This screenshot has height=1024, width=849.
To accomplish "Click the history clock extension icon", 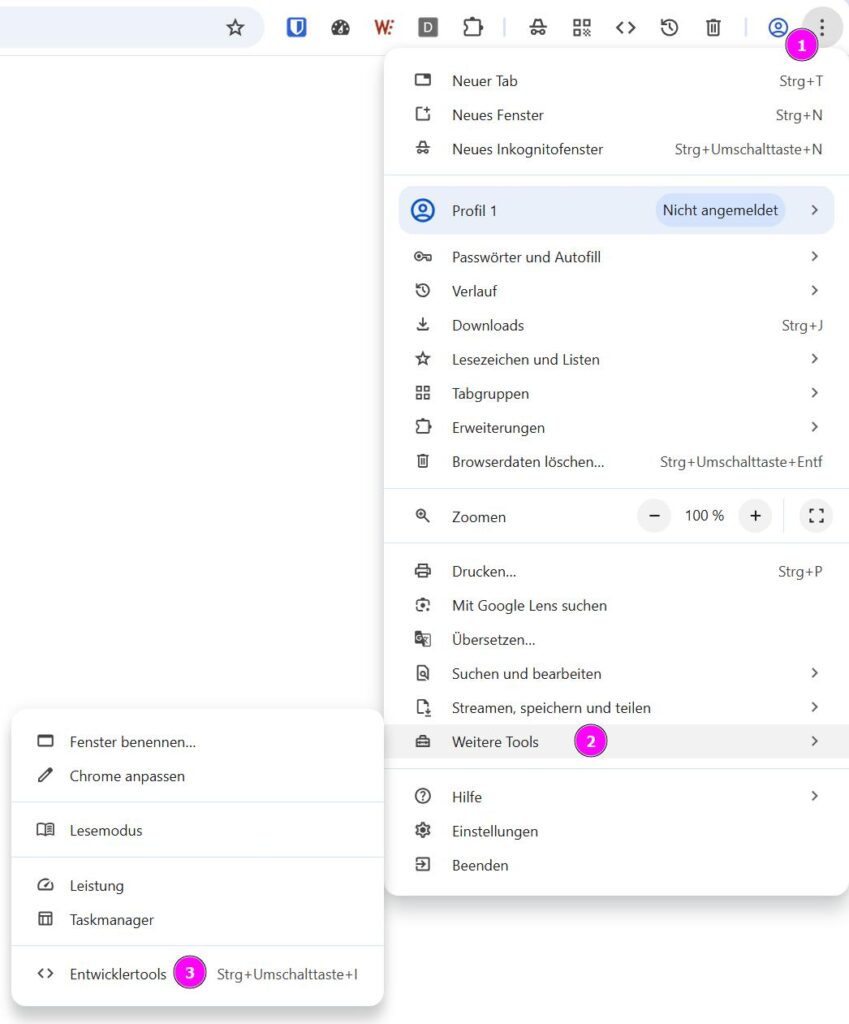I will click(x=669, y=28).
